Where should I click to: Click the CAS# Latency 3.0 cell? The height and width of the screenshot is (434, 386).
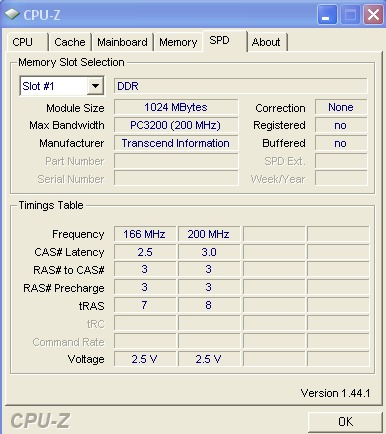tap(209, 252)
